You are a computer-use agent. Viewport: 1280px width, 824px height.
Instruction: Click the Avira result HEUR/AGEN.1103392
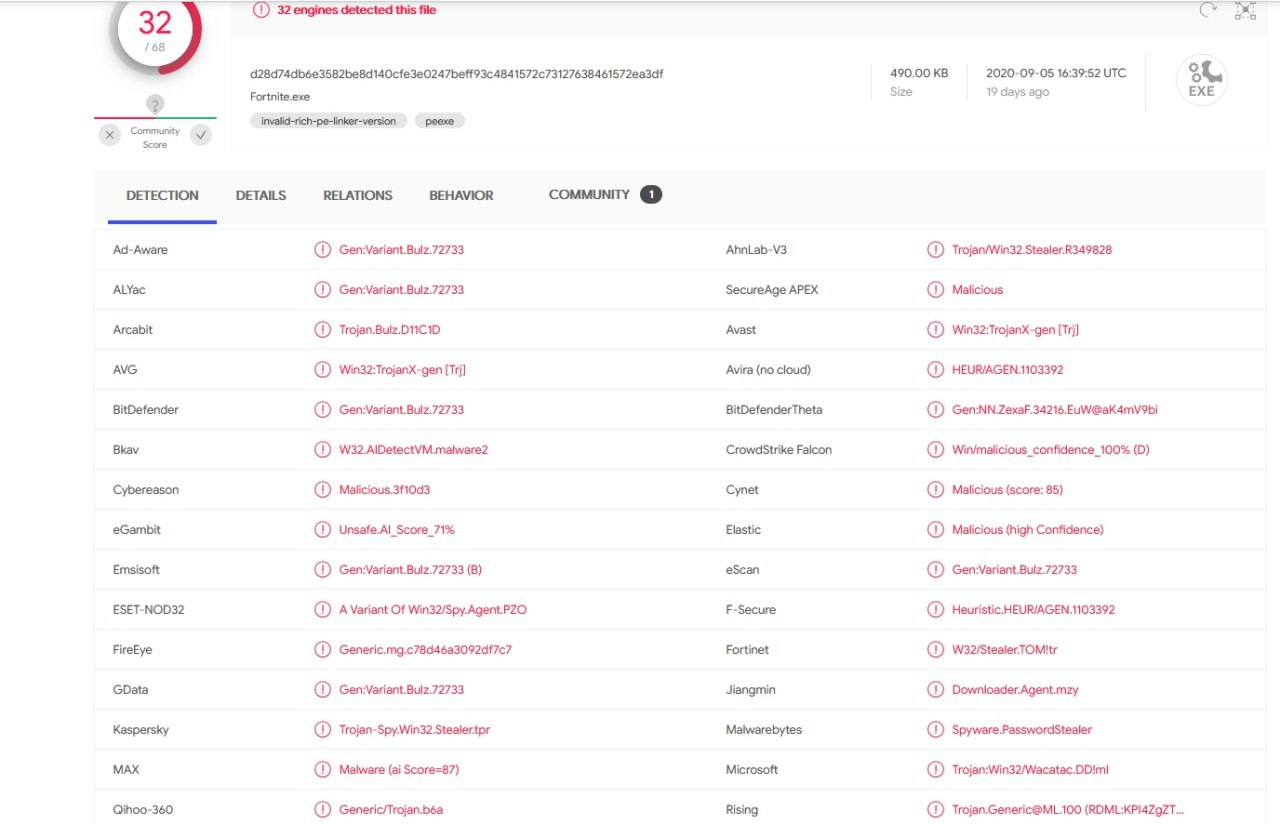coord(1008,370)
